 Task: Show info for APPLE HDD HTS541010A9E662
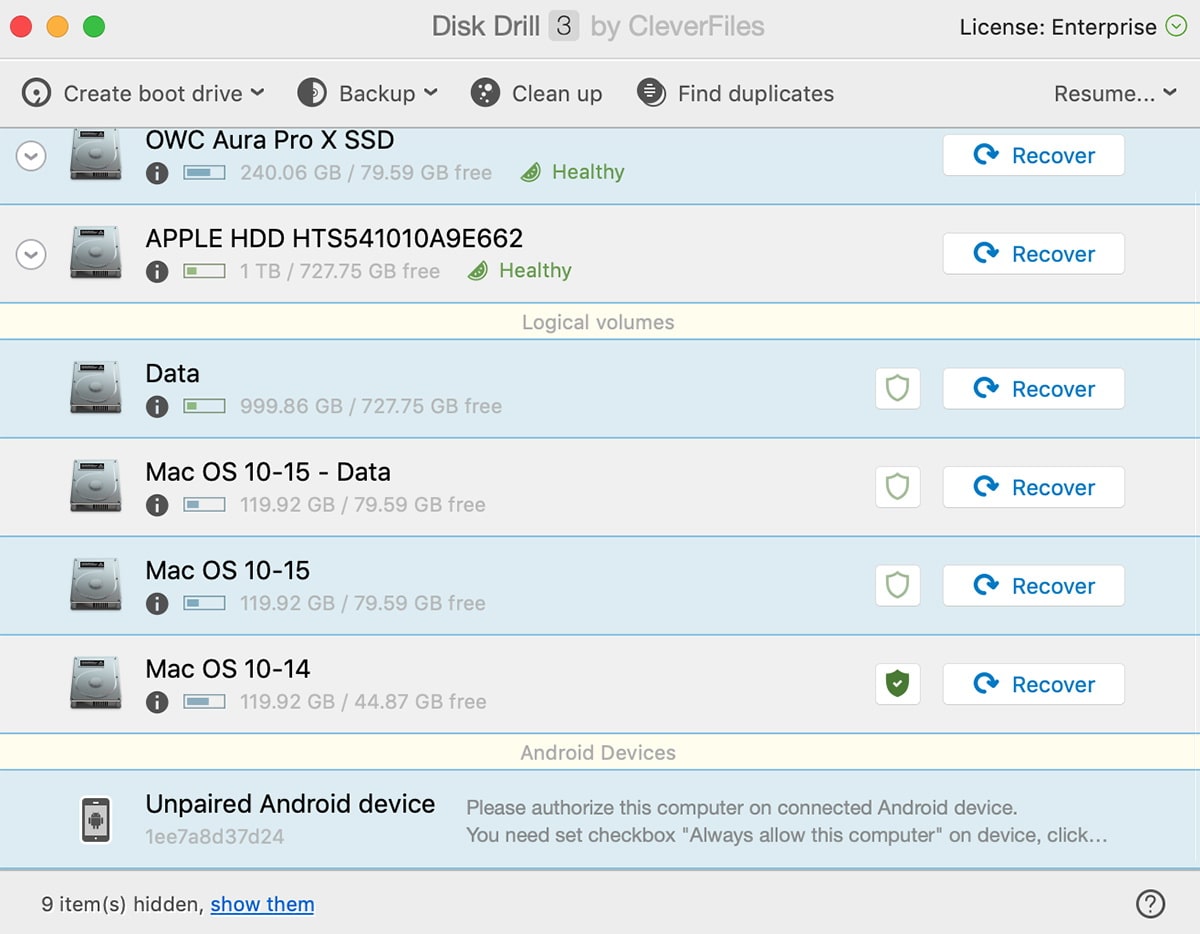(x=157, y=271)
